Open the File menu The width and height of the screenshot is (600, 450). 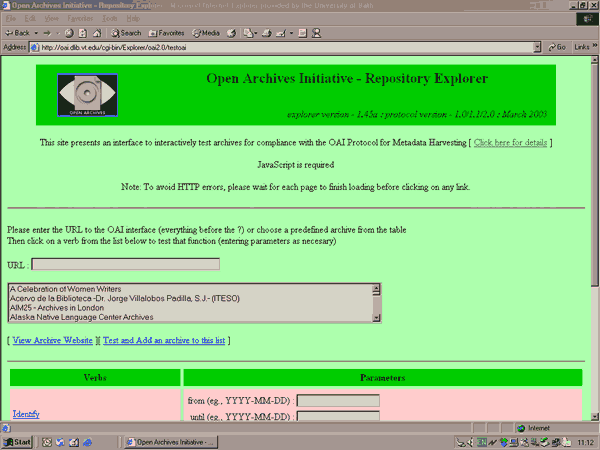click(x=10, y=19)
